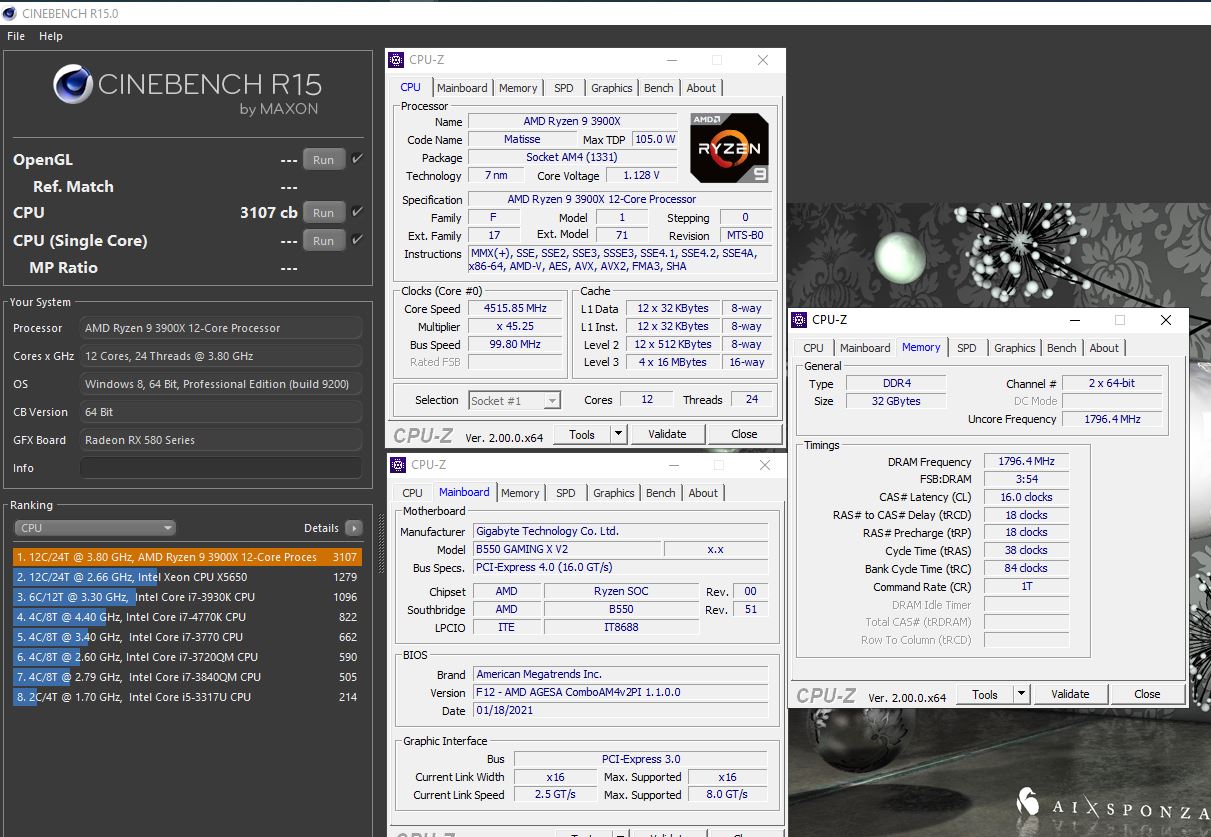Select the Core i7-3770 ranking row
This screenshot has width=1211, height=837.
187,637
